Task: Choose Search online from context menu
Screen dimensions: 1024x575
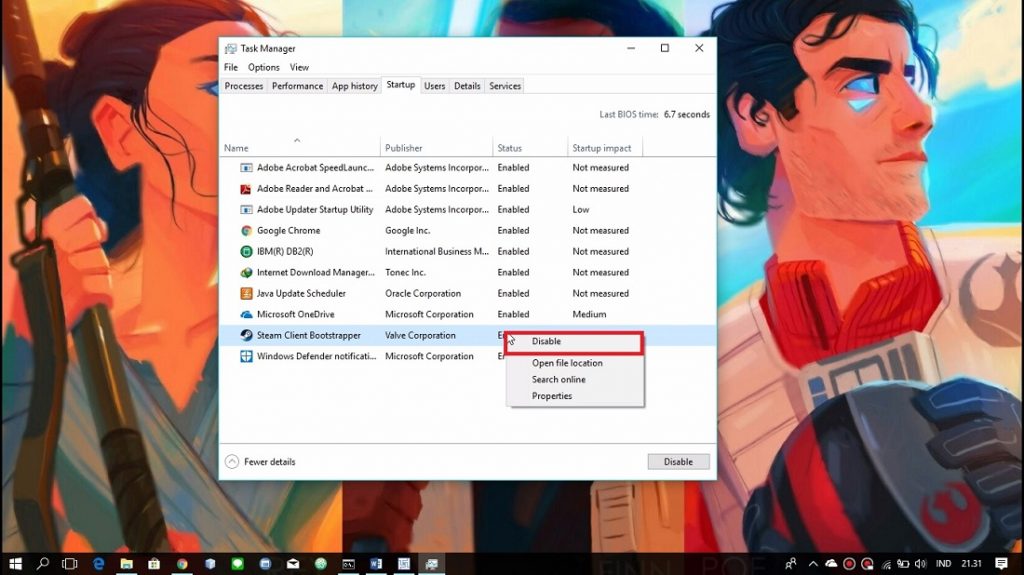Action: [x=559, y=380]
